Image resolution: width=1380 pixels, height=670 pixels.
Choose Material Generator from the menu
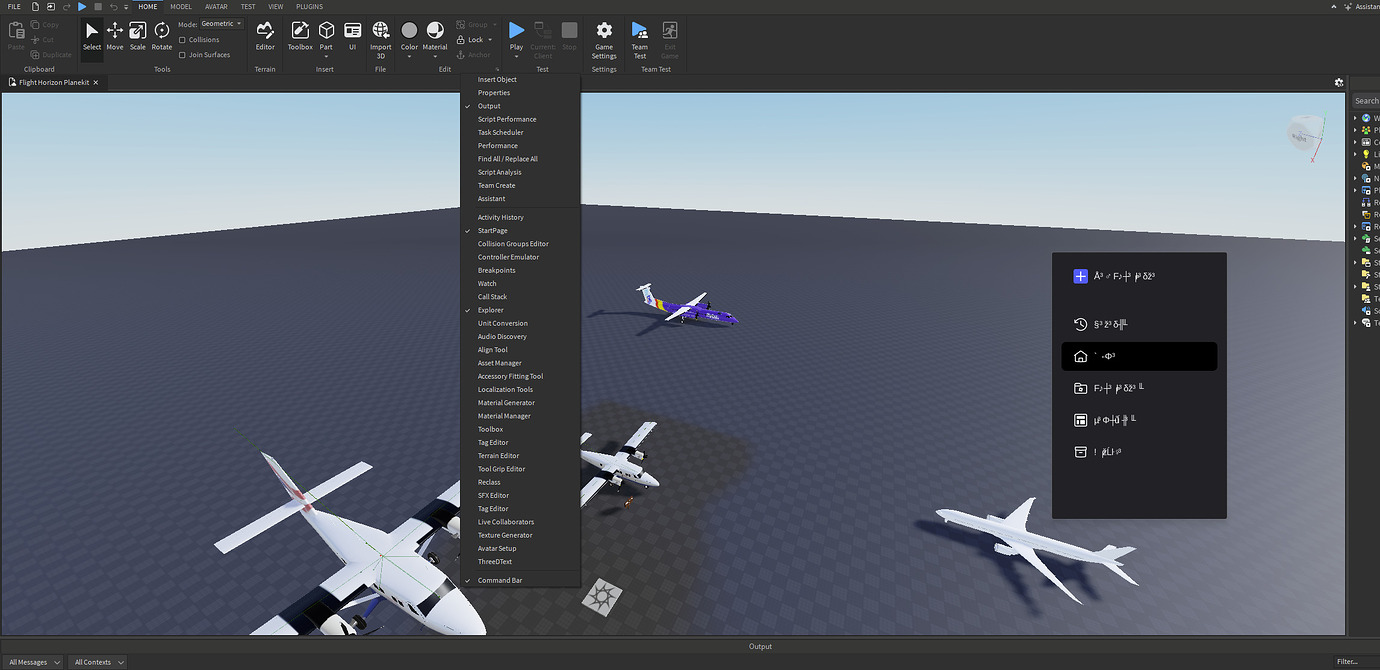[520, 403]
